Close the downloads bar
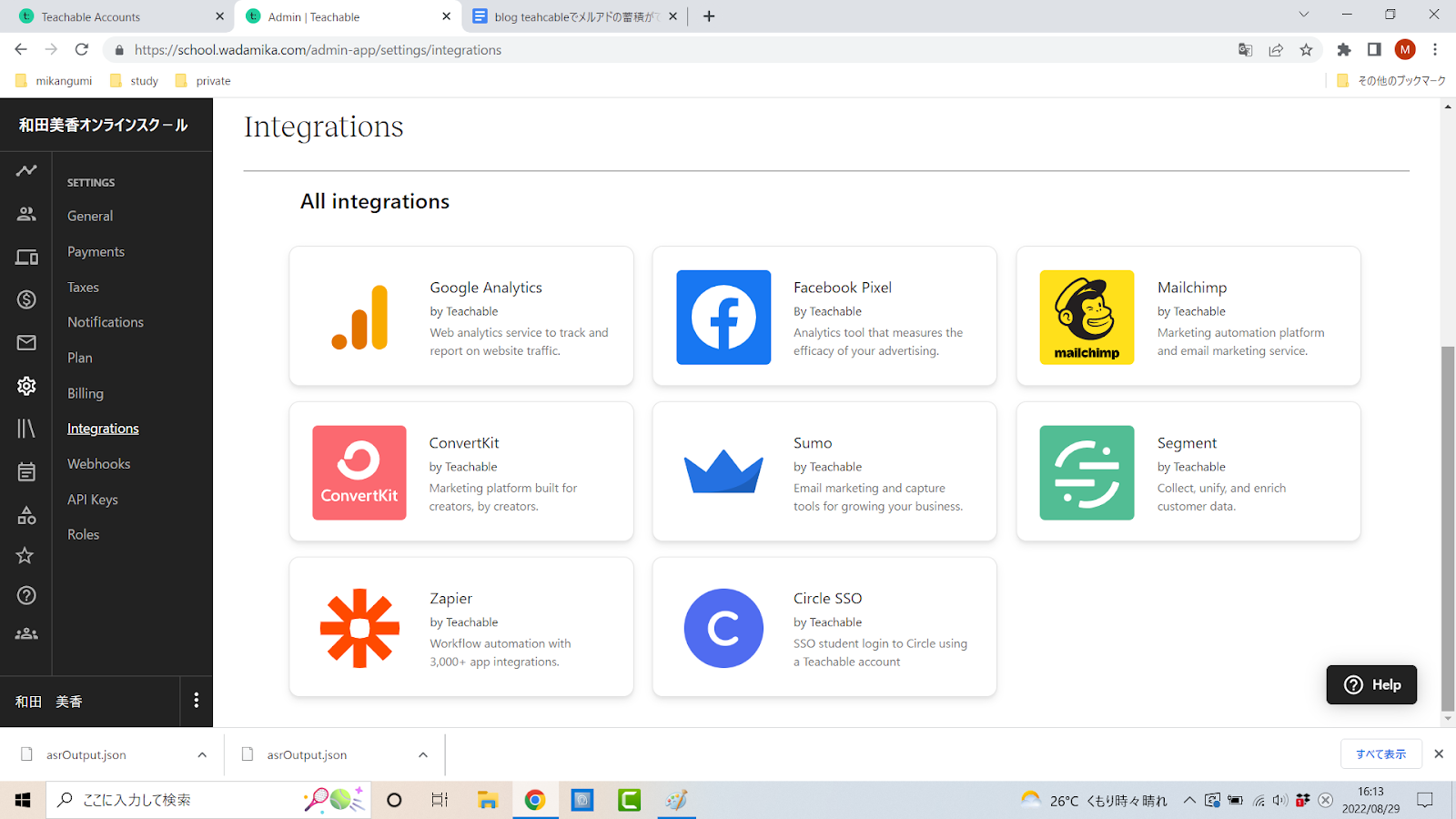1456x819 pixels. (1439, 754)
